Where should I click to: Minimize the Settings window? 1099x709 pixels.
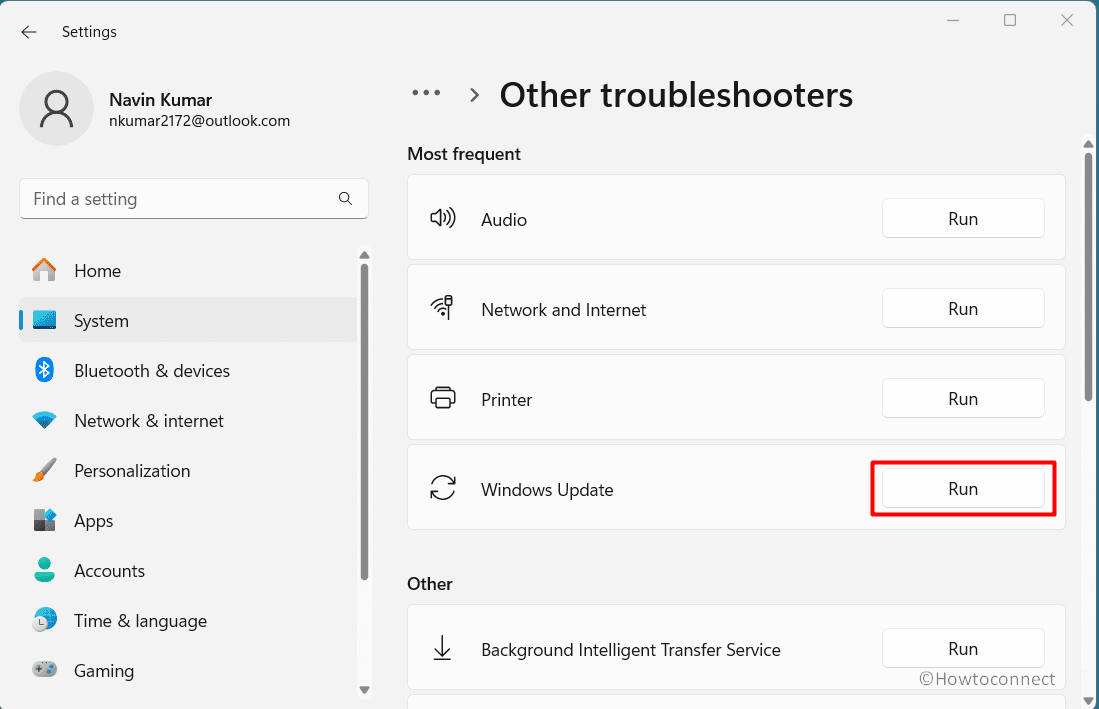(953, 20)
